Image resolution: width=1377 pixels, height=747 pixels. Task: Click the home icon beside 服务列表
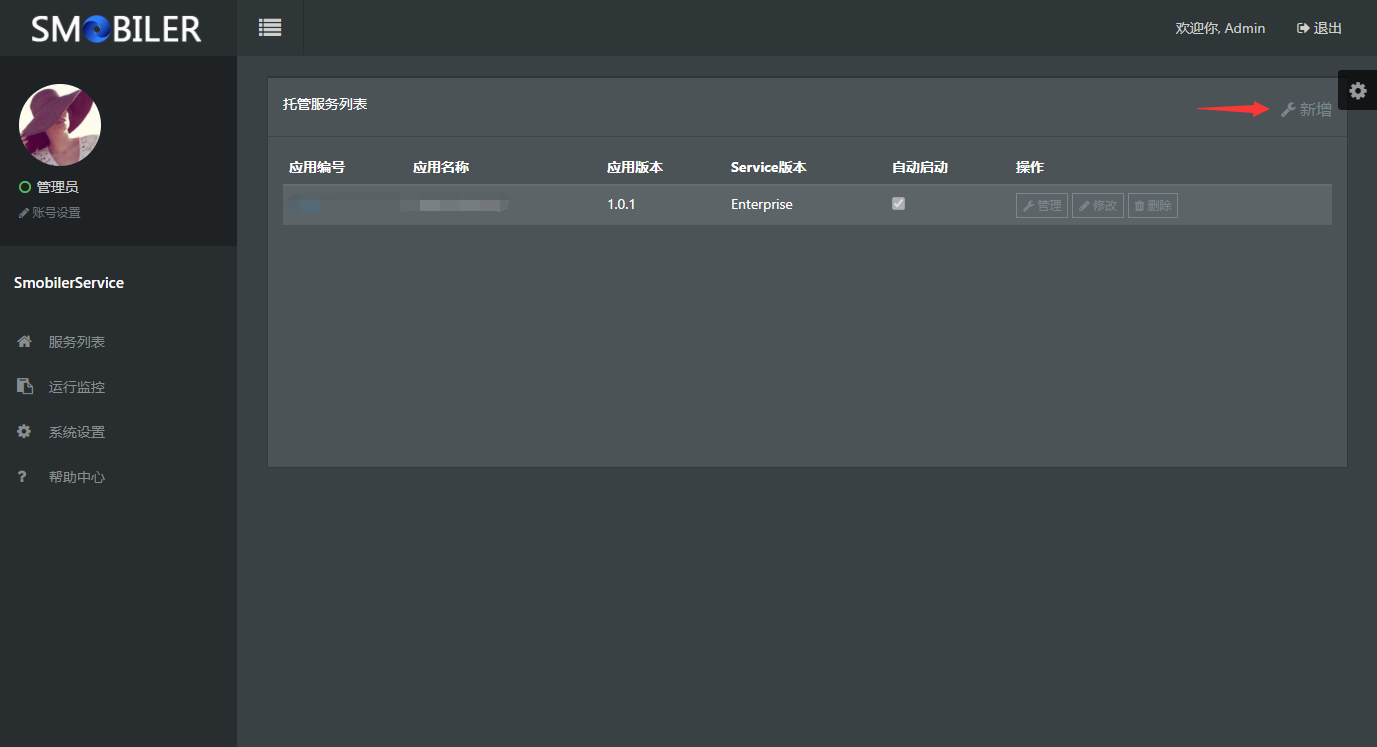click(x=25, y=341)
